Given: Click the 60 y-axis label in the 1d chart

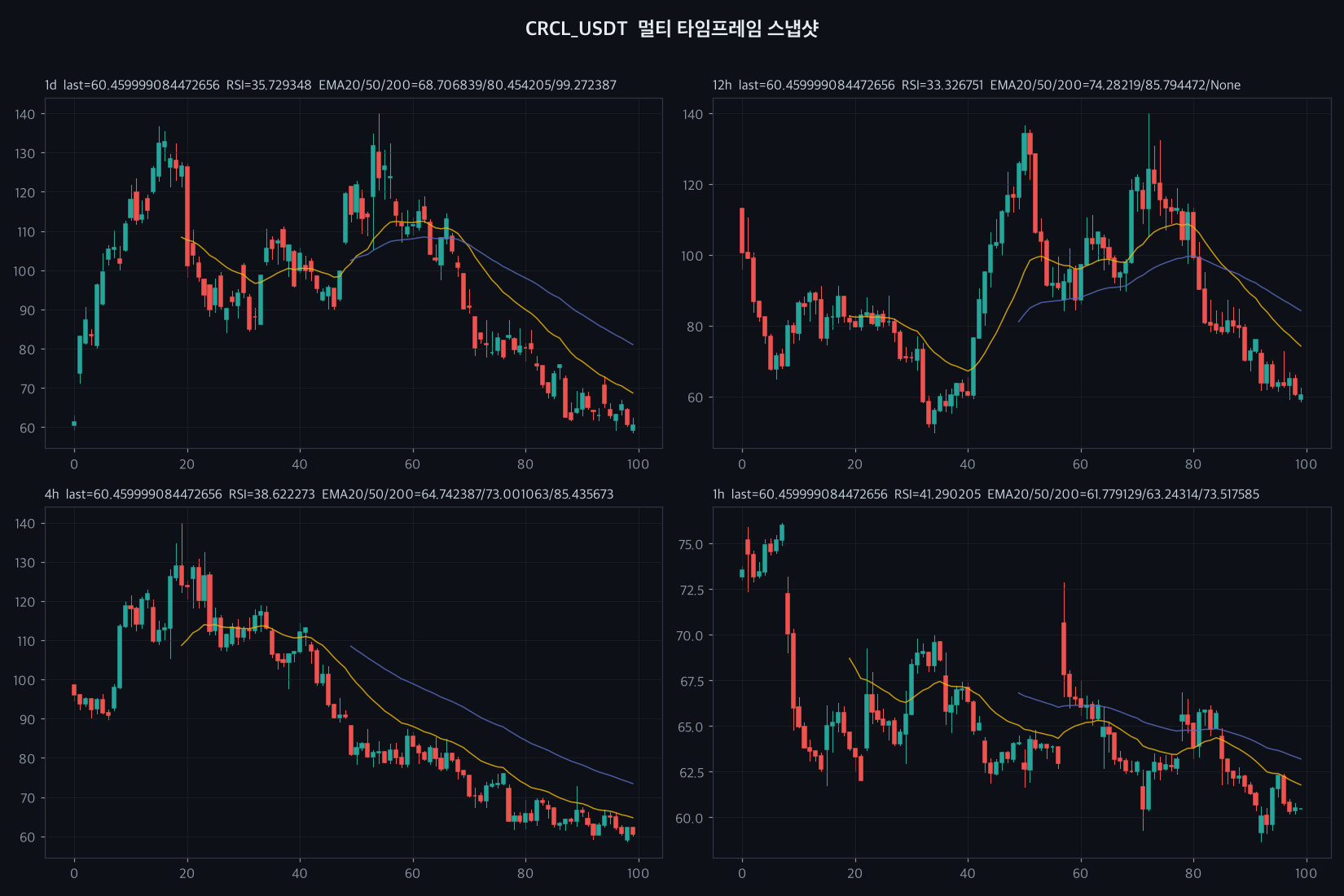Looking at the screenshot, I should (x=28, y=427).
